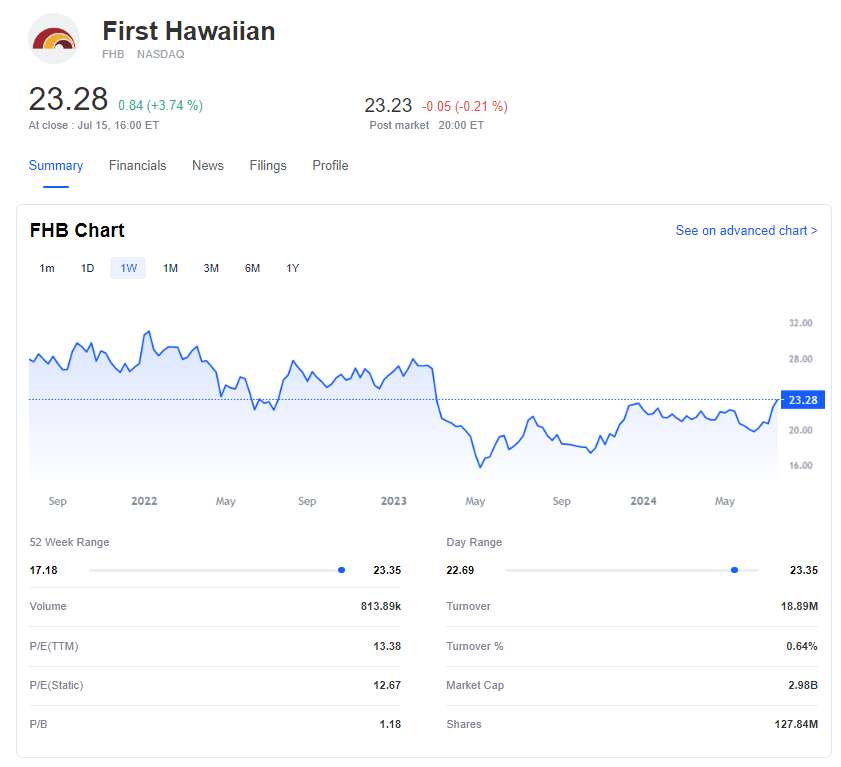Click the 23.28 current price label on chart
The height and width of the screenshot is (767, 841).
(802, 400)
